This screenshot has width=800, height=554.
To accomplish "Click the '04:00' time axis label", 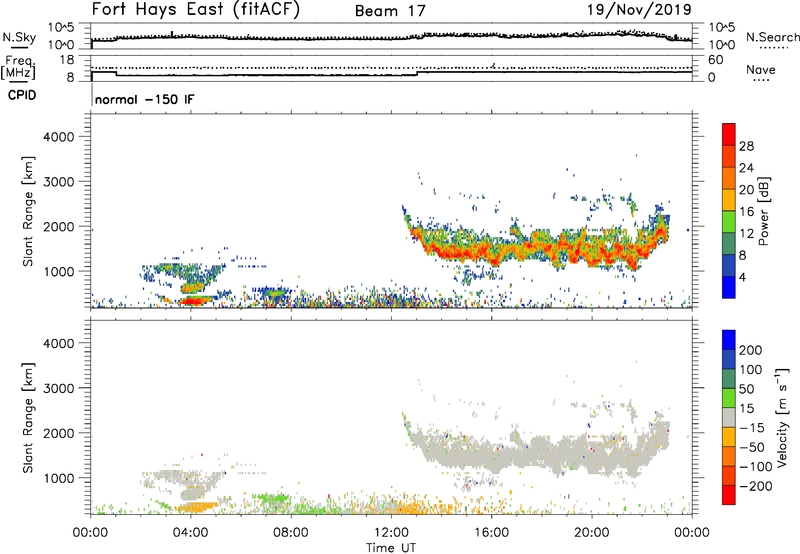I will pyautogui.click(x=191, y=533).
